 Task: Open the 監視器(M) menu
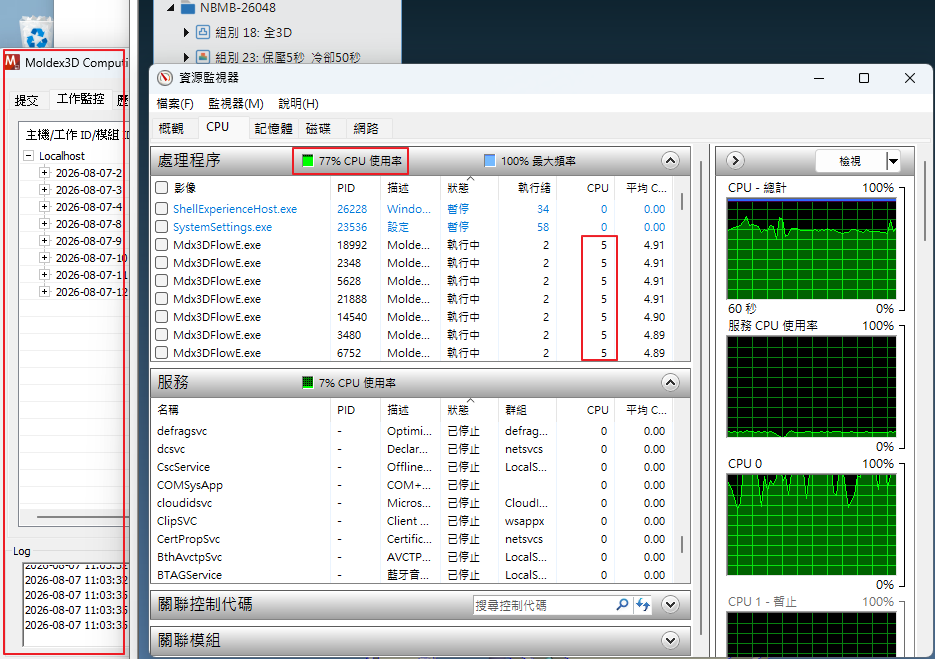[236, 104]
